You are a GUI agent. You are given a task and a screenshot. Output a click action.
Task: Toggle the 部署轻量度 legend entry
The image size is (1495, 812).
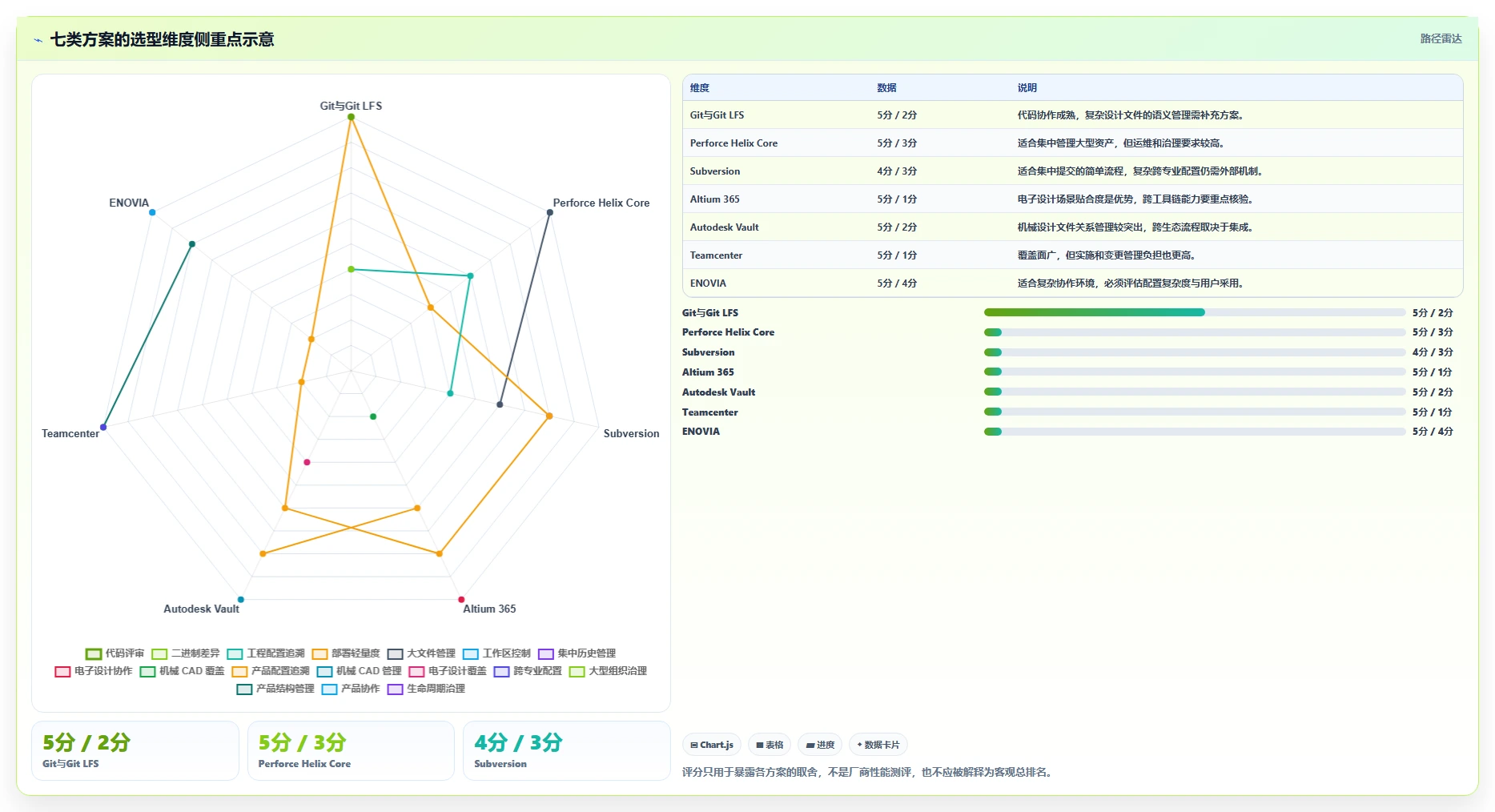click(345, 653)
